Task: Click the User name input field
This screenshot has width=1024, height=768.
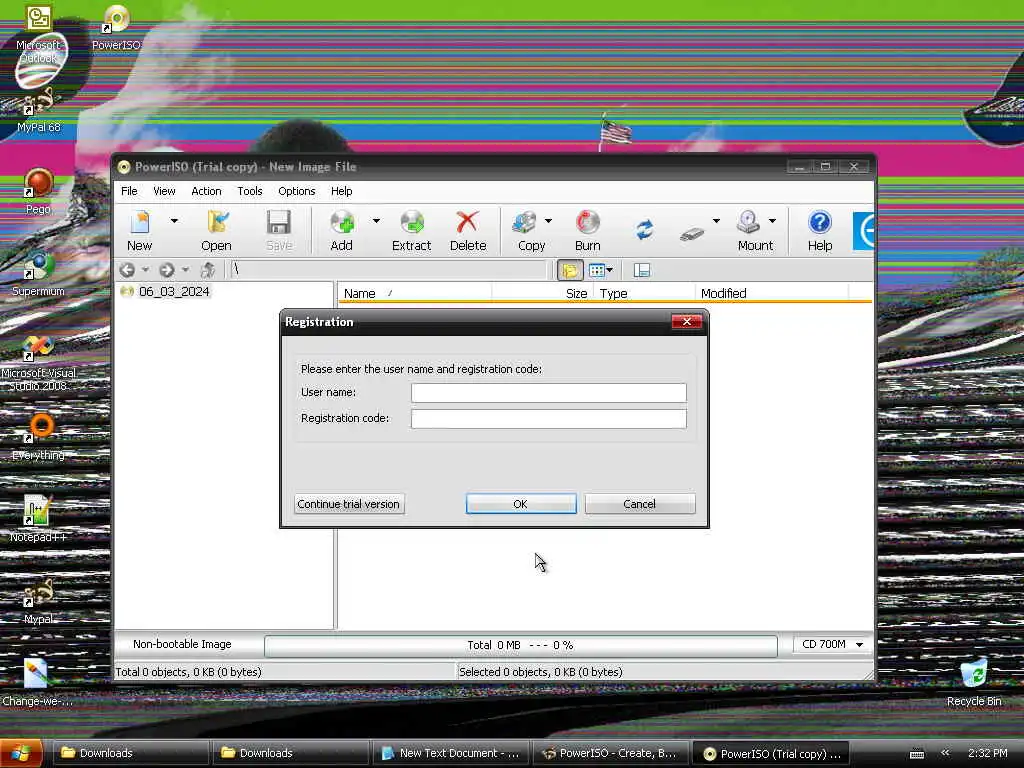Action: (549, 392)
